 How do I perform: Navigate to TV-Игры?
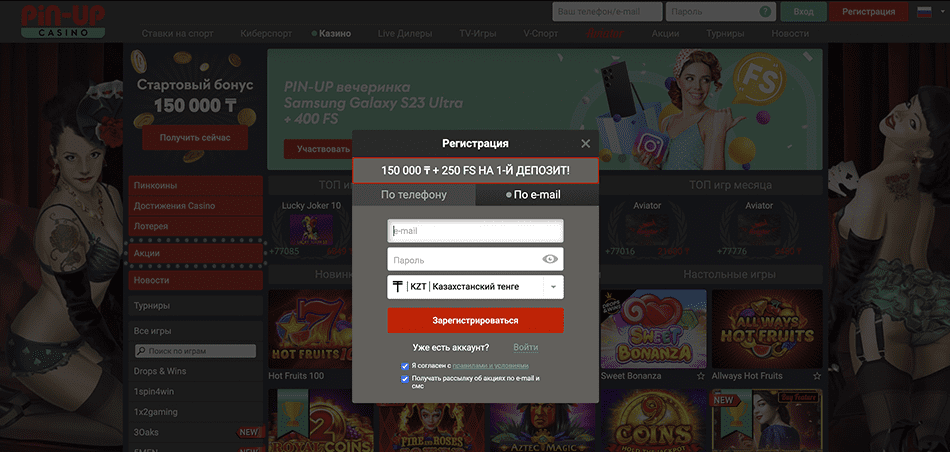click(477, 34)
